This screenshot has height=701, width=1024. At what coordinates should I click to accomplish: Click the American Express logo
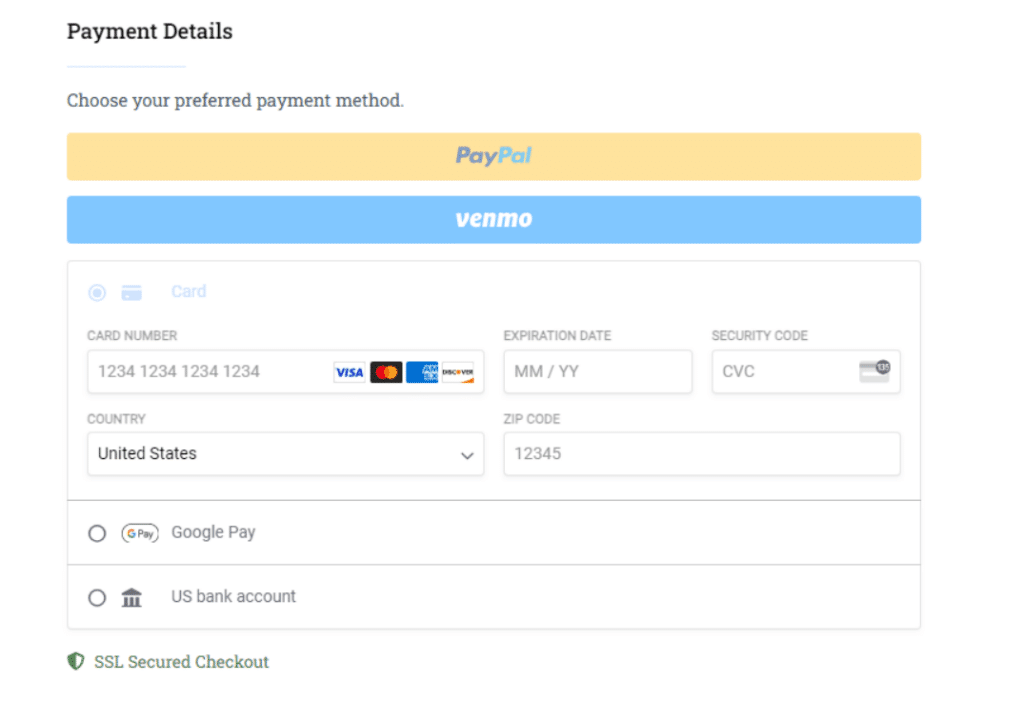coord(422,372)
